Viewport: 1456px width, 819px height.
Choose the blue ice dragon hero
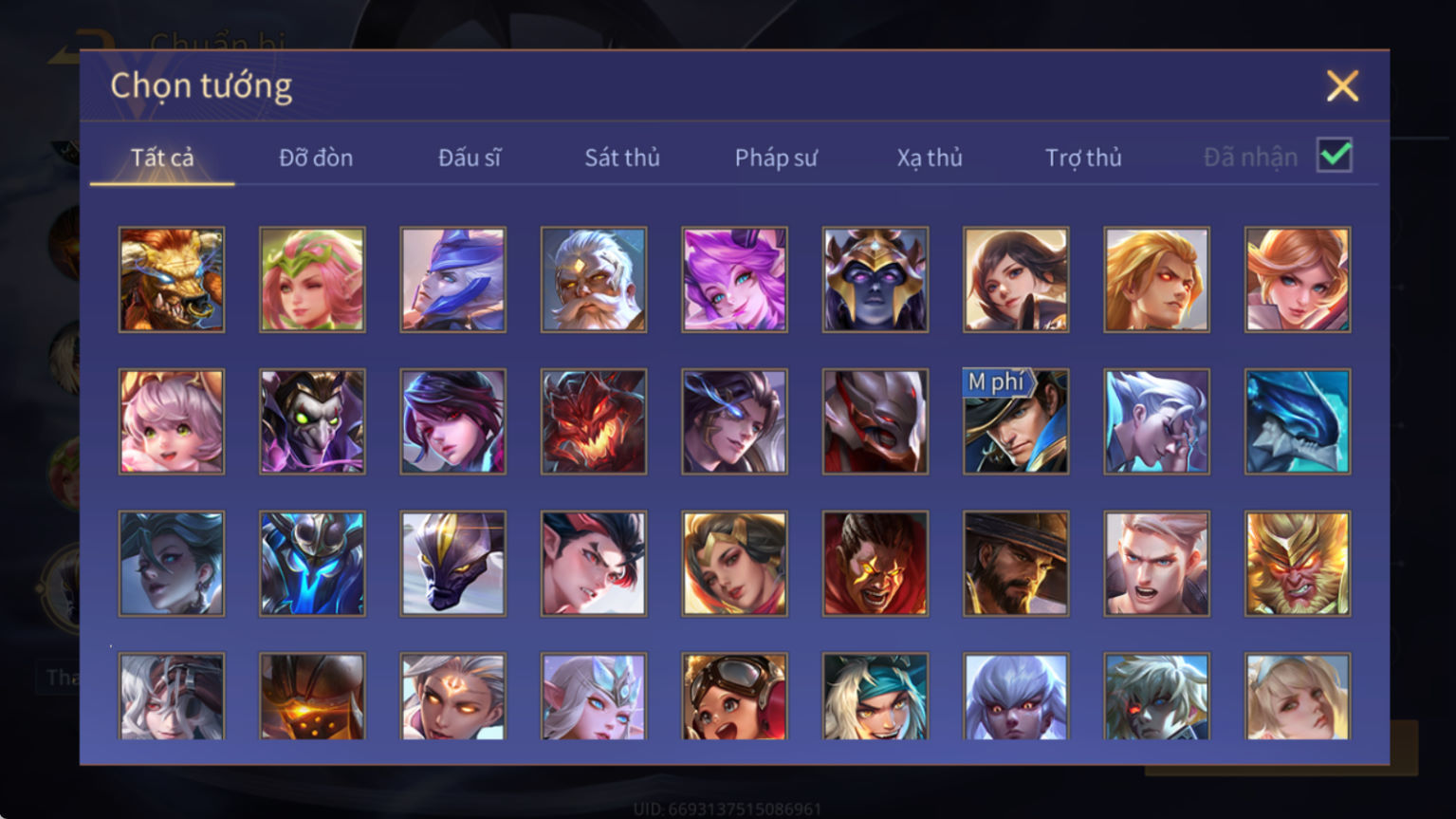[1298, 421]
